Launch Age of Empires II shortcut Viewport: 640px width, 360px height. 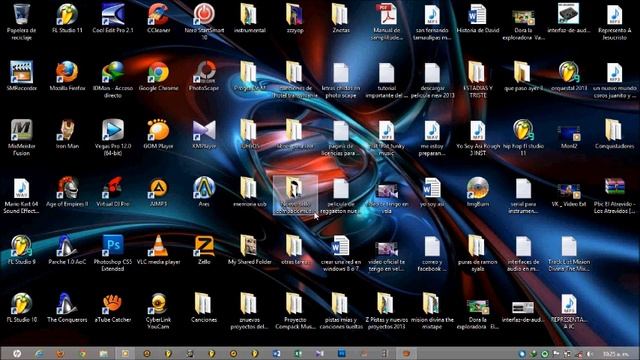tap(67, 192)
